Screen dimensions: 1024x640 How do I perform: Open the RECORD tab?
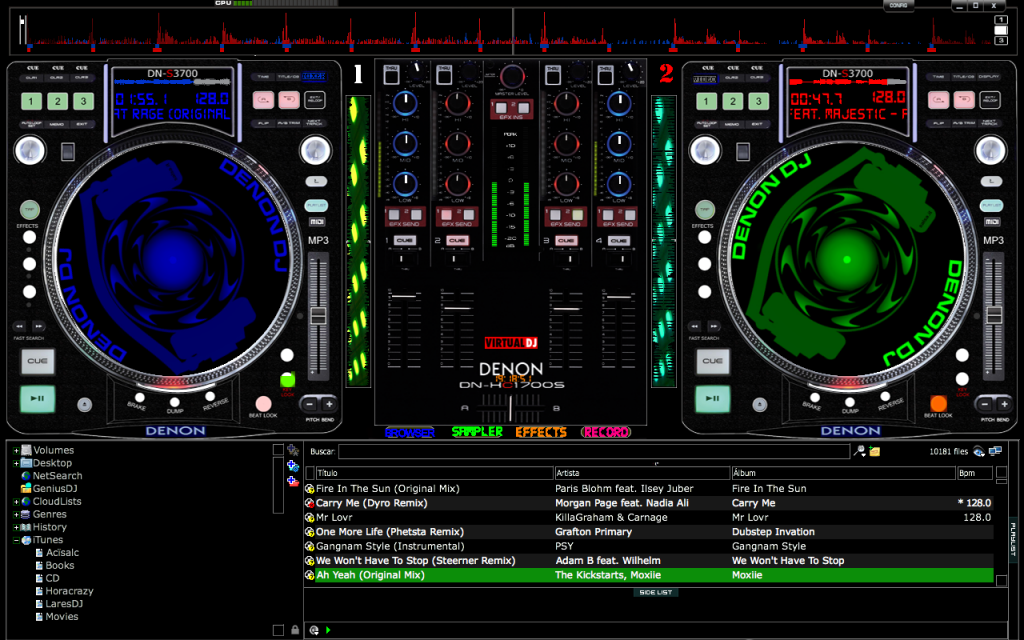(606, 432)
